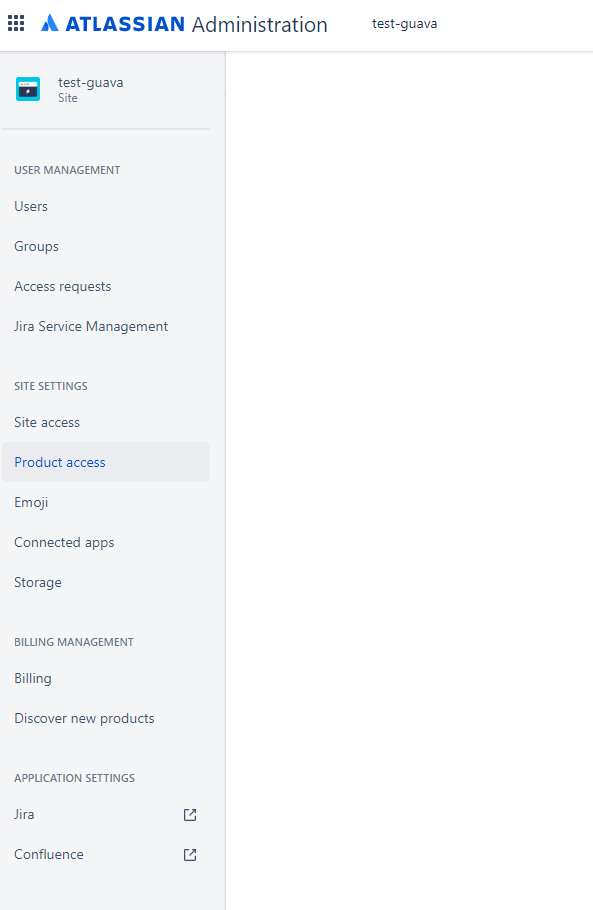Click the test-guava site avatar icon
This screenshot has height=910, width=593.
coord(28,89)
